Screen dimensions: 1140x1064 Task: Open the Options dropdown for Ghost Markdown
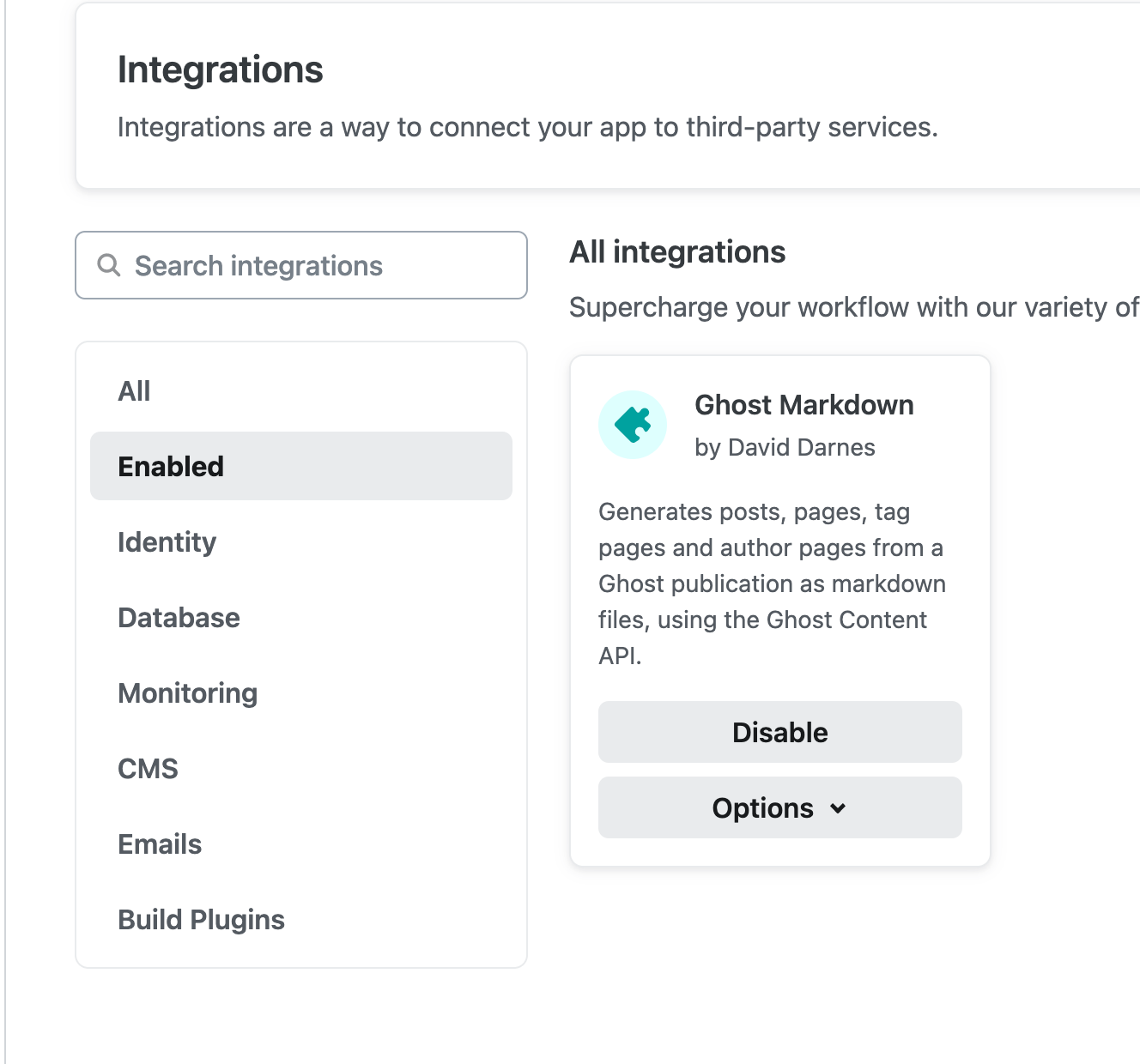[x=764, y=807]
